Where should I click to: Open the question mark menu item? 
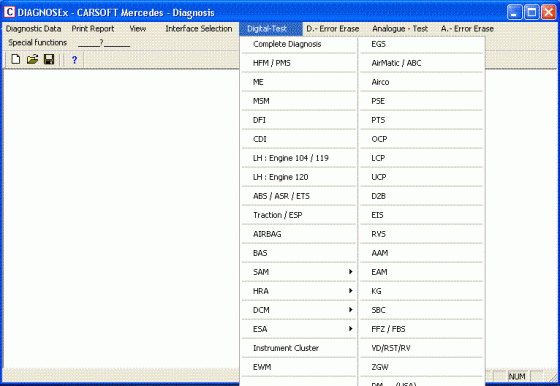point(104,42)
